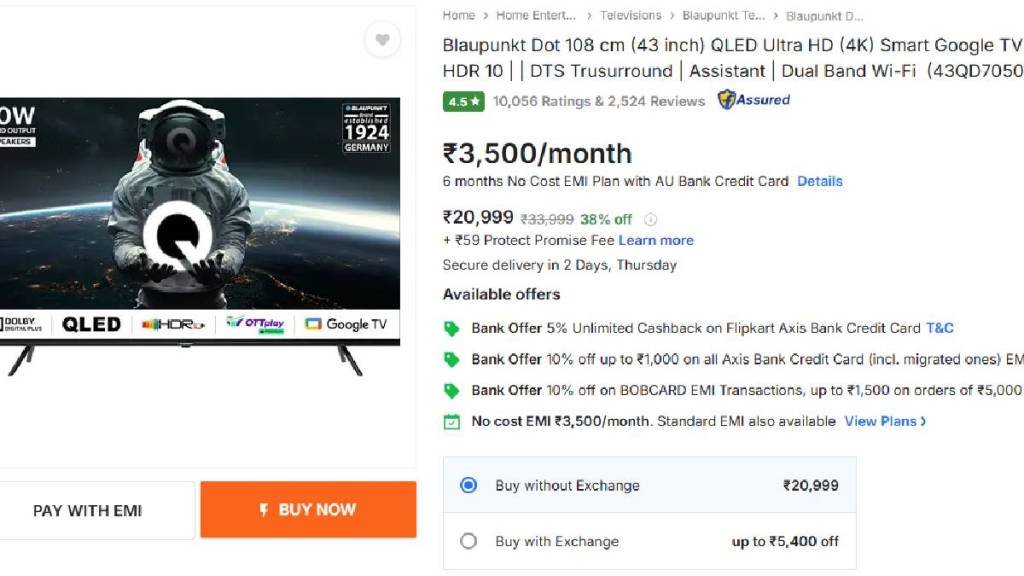The height and width of the screenshot is (576, 1024).
Task: Go to Televisions breadcrumb
Action: [630, 16]
